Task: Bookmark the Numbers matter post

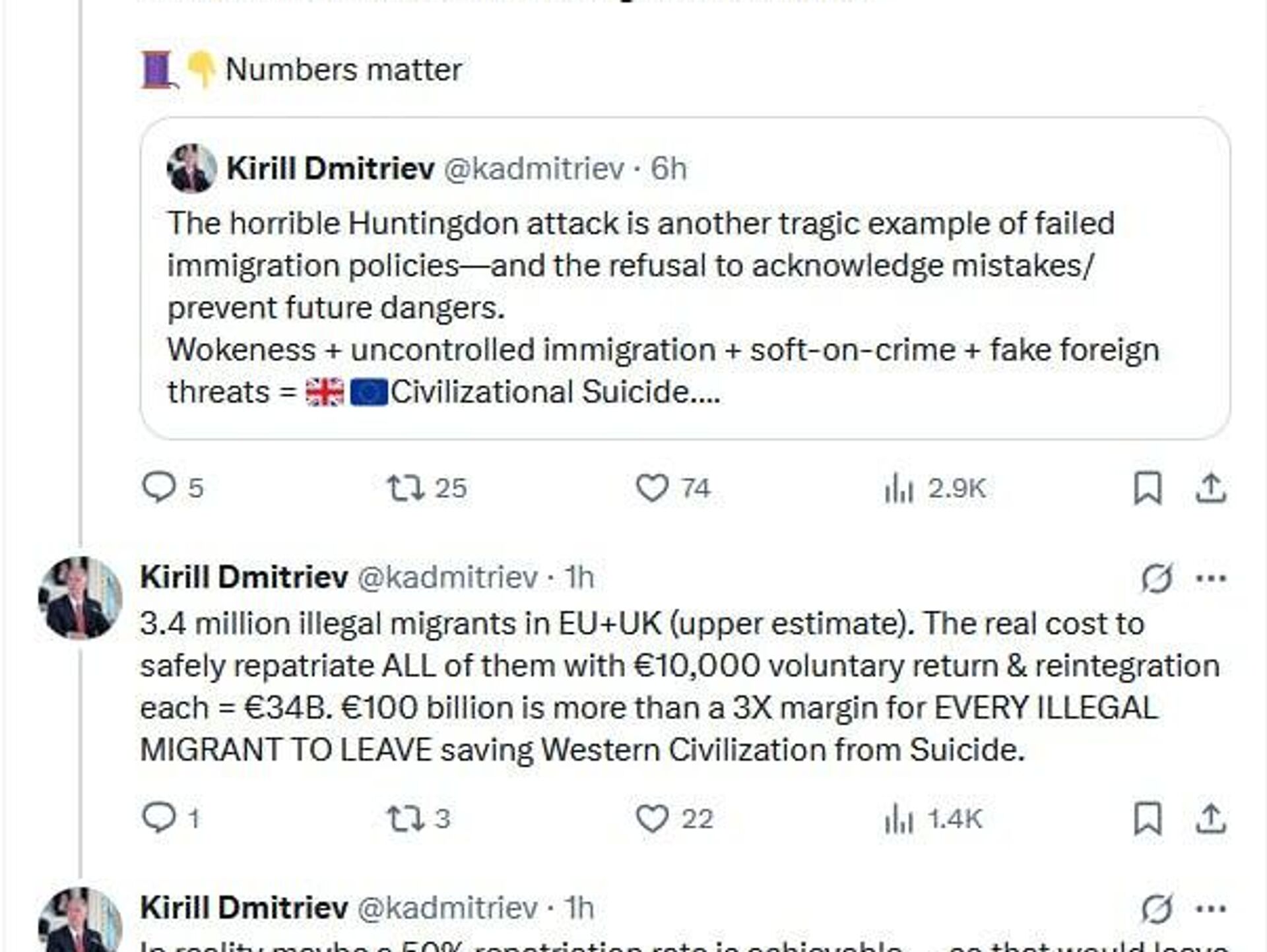Action: coord(1148,488)
